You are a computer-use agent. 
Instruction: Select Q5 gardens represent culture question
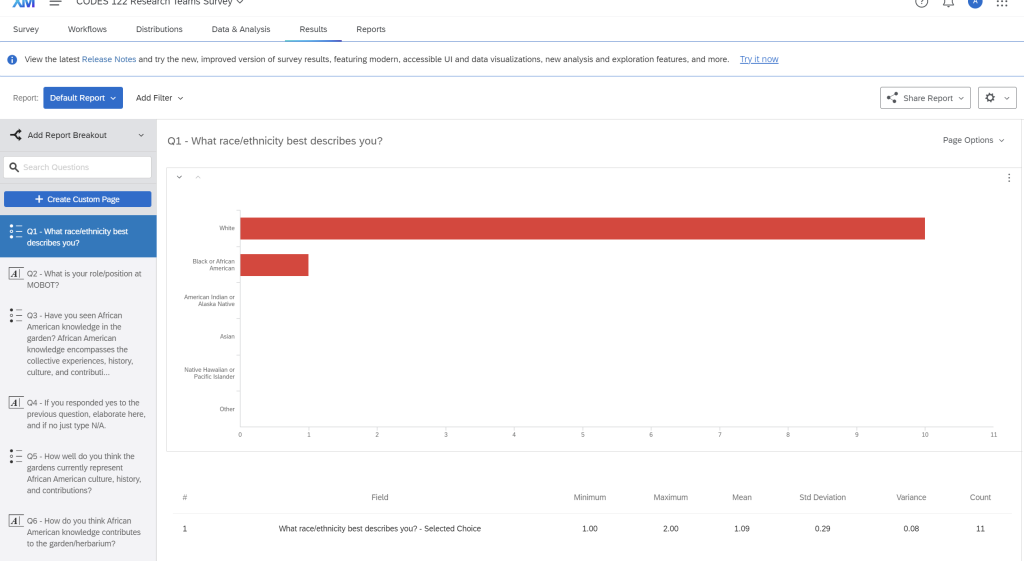point(78,473)
